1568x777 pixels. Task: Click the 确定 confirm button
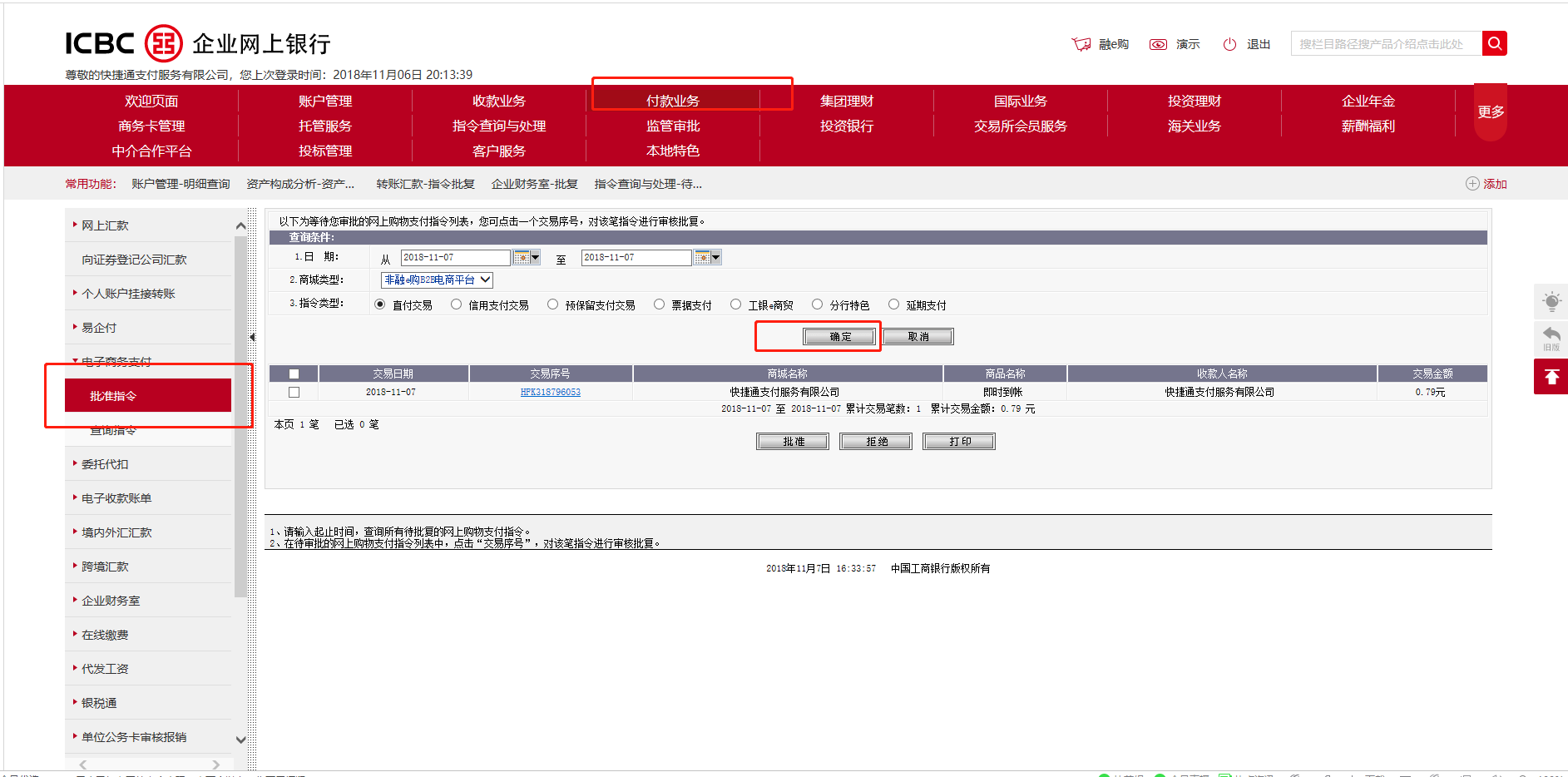[x=839, y=337]
